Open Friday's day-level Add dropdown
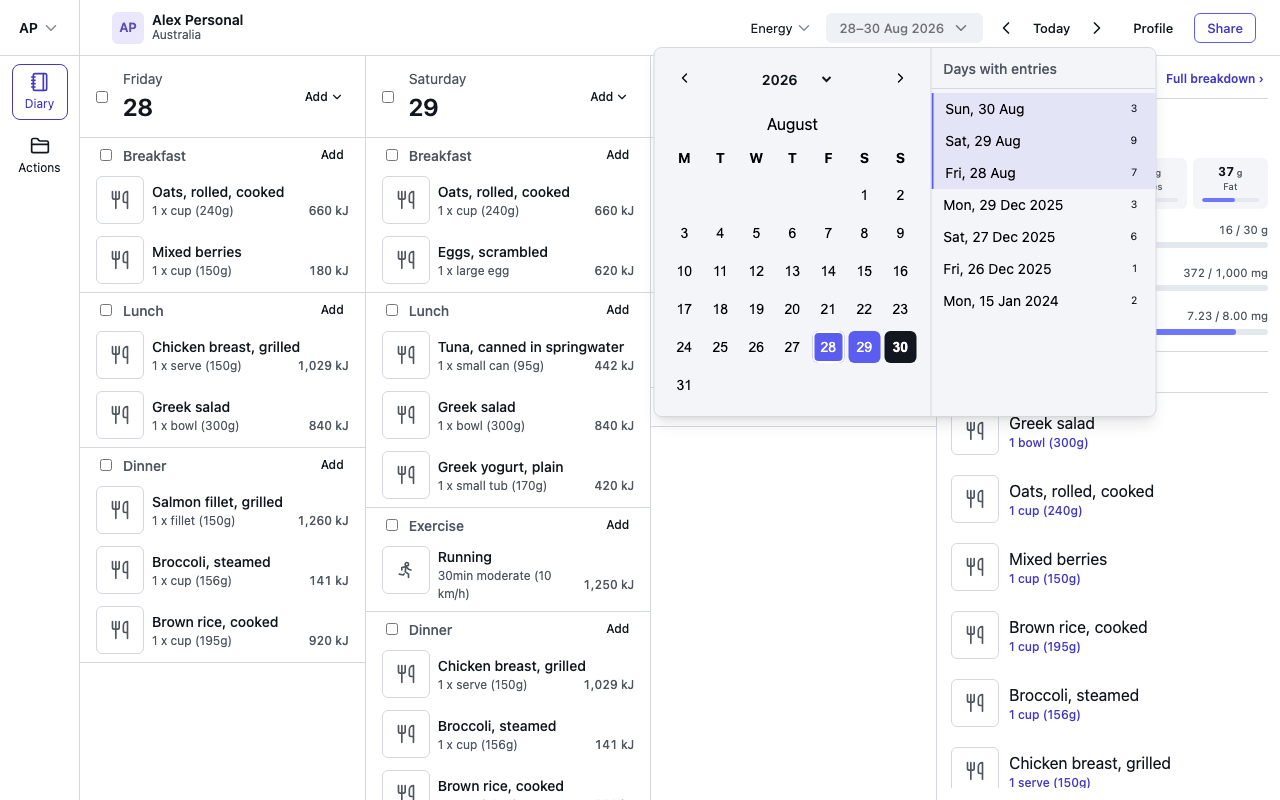The width and height of the screenshot is (1280, 800). point(323,97)
